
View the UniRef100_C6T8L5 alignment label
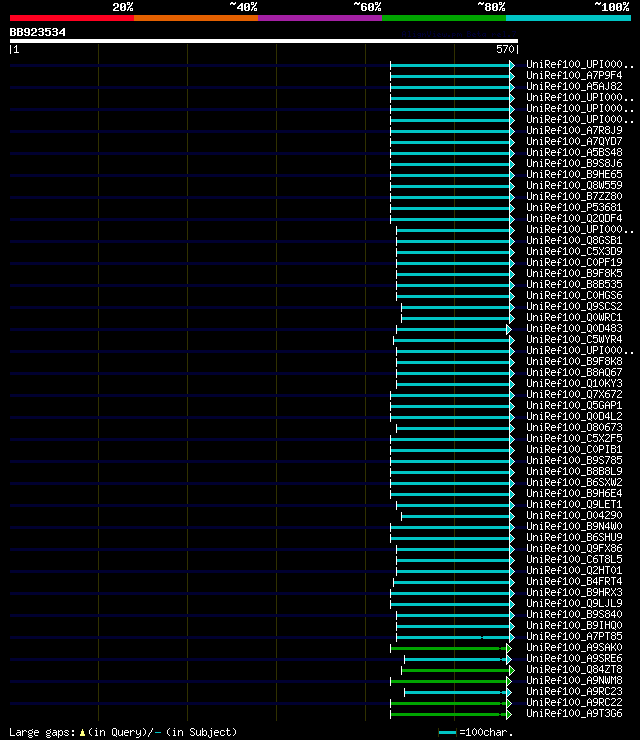click(x=574, y=560)
